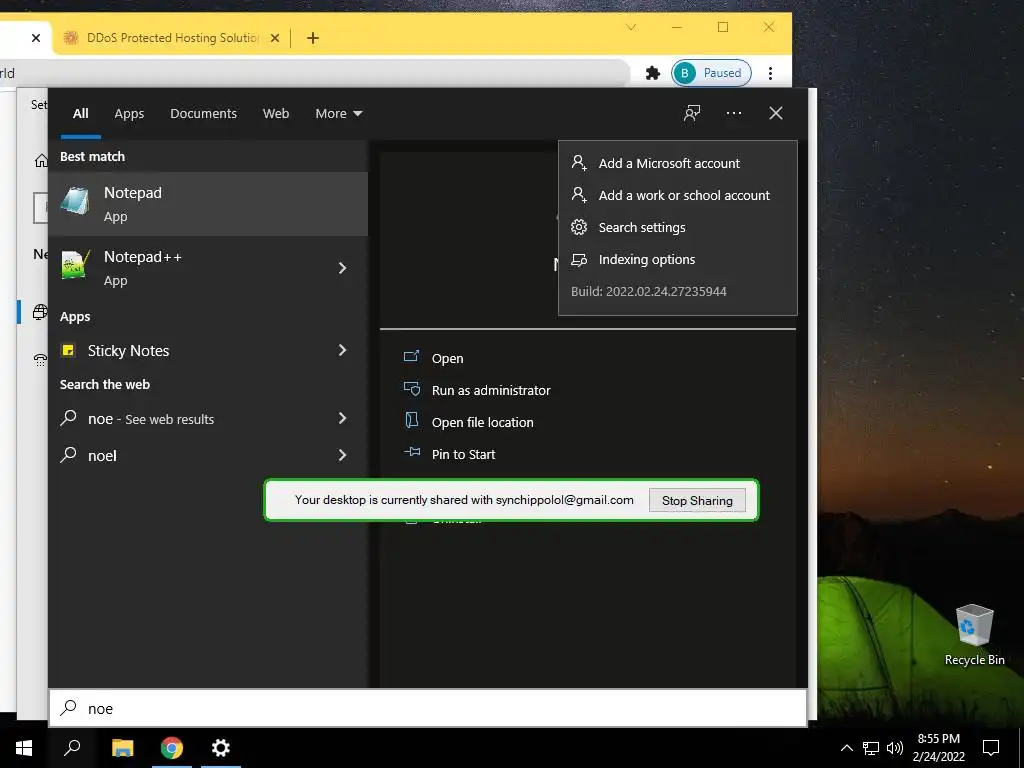
Task: Open Settings gear on the taskbar
Action: coord(221,748)
